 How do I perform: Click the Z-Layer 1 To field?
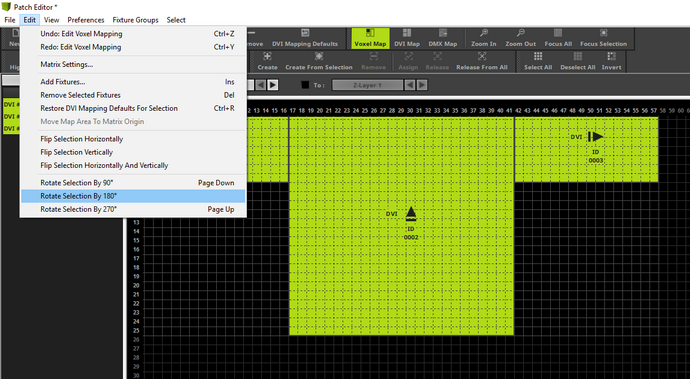click(x=367, y=85)
